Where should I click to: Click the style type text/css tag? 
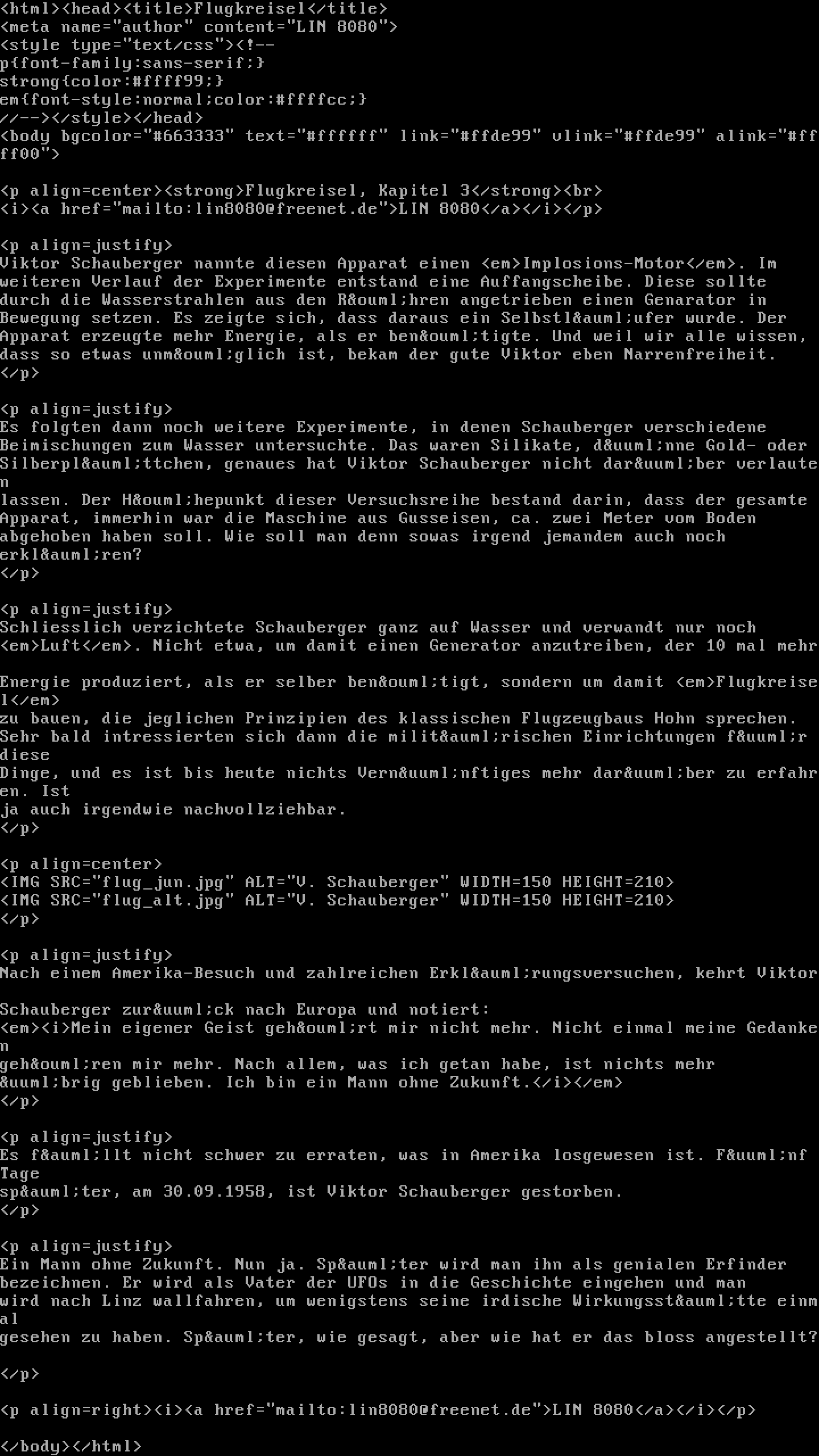click(x=117, y=45)
